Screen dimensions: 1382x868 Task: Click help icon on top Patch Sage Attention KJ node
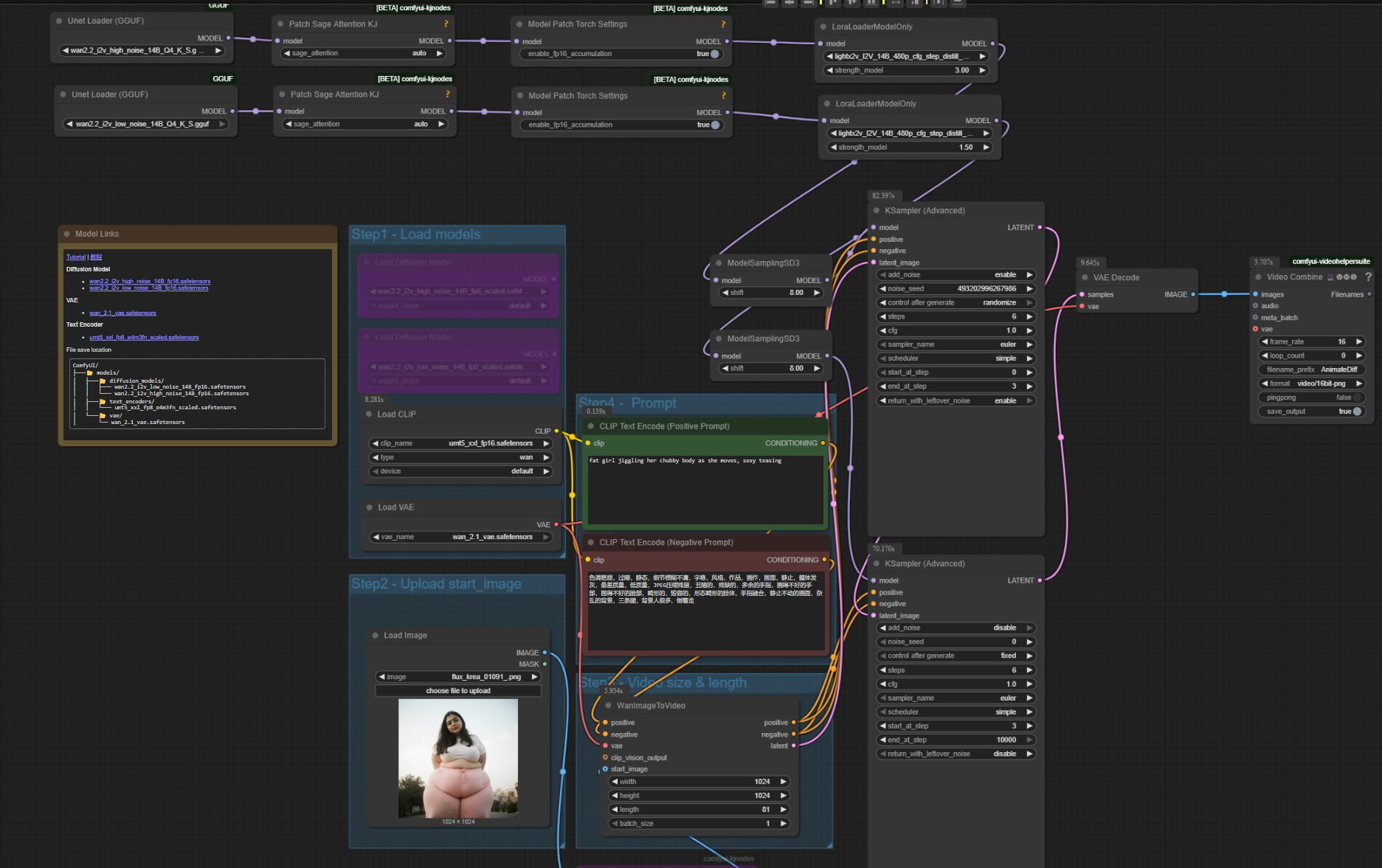[446, 24]
